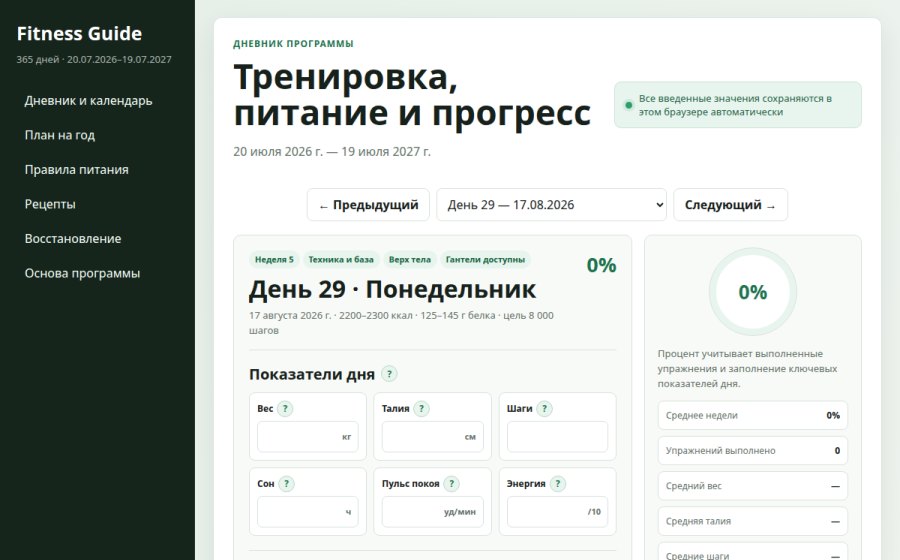Click the Верх тела tag
This screenshot has width=900, height=560.
tap(410, 259)
